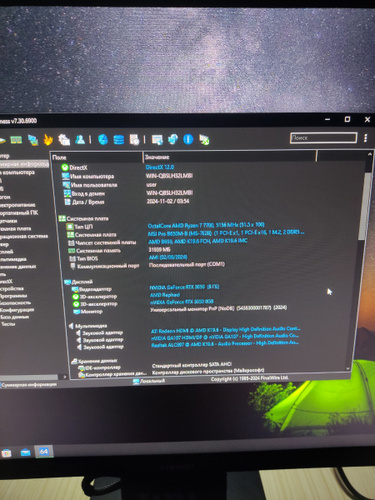This screenshot has height=500, width=375.
Task: Click the Поле column header
Action: (x=97, y=157)
